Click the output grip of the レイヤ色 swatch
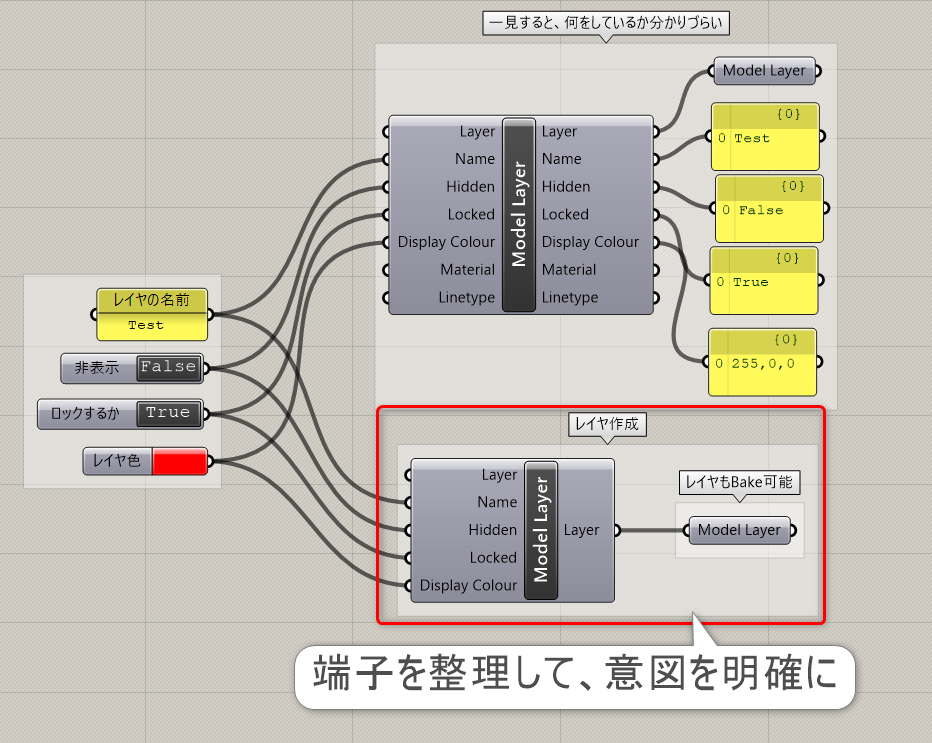The height and width of the screenshot is (743, 932). click(210, 461)
